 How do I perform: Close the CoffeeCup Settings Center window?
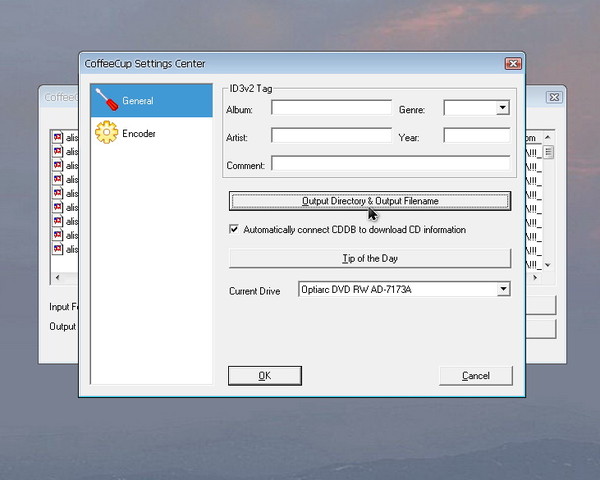pos(513,64)
